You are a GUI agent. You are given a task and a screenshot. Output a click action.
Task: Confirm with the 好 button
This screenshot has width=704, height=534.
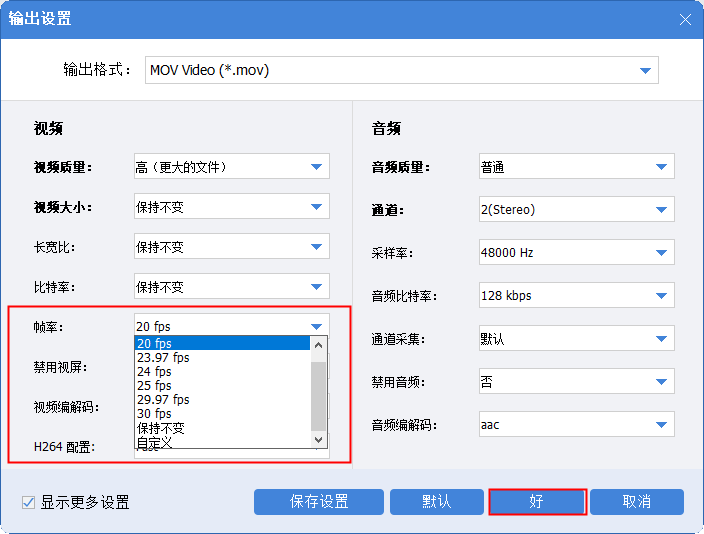pos(537,502)
